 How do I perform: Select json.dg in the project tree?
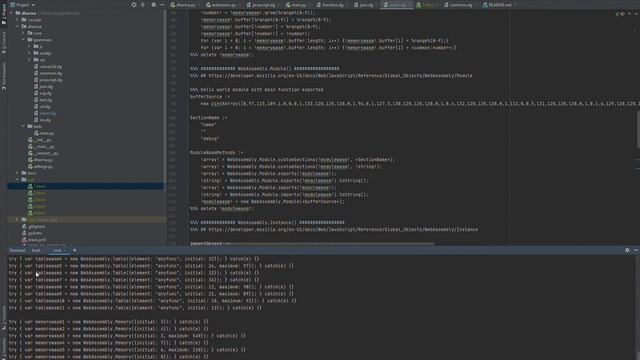tap(44, 87)
